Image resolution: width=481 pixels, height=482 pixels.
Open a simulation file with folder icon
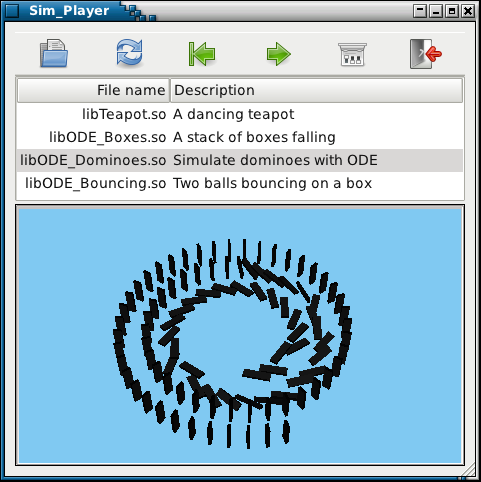pos(54,53)
